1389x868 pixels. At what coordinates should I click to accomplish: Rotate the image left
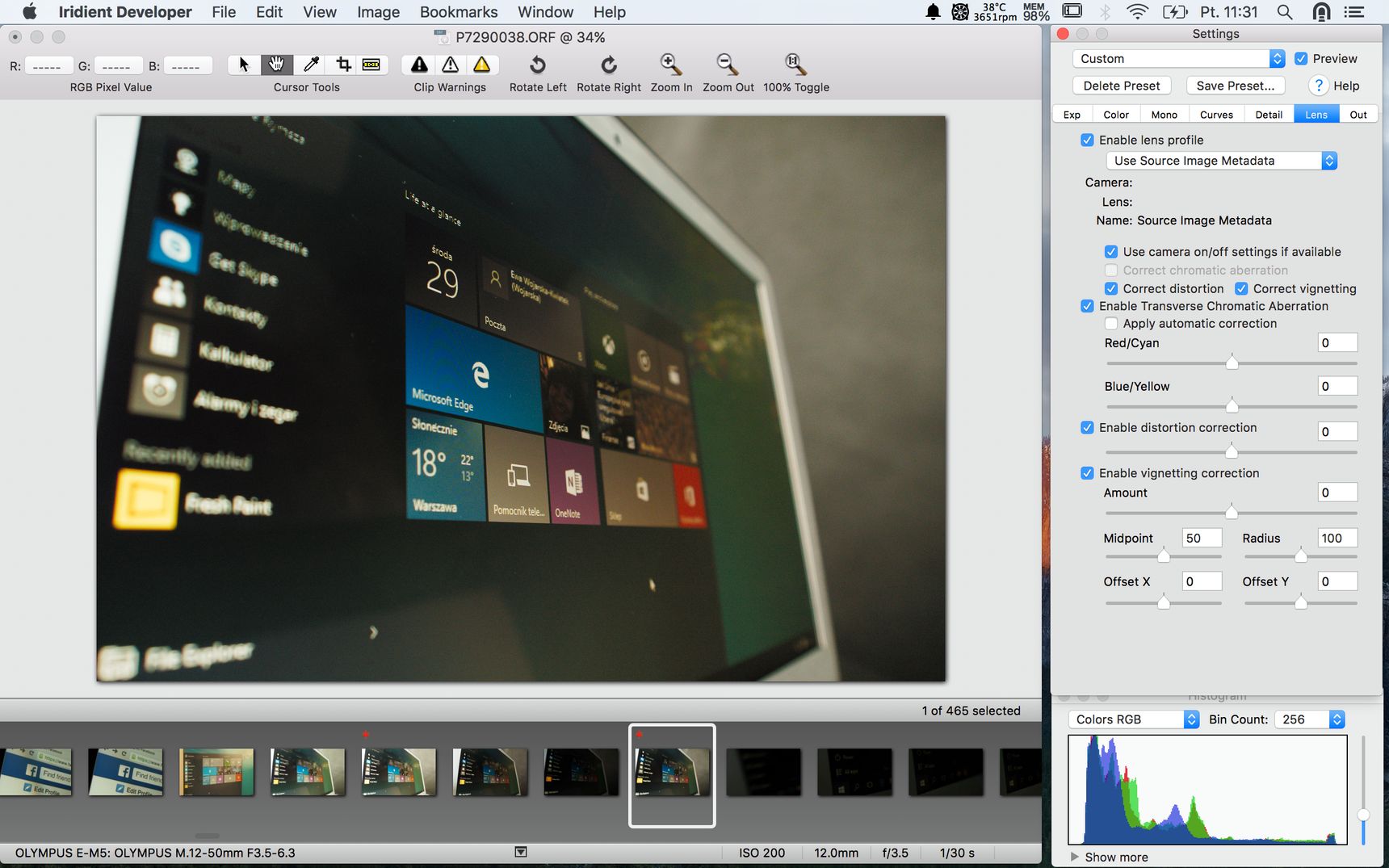[x=538, y=65]
